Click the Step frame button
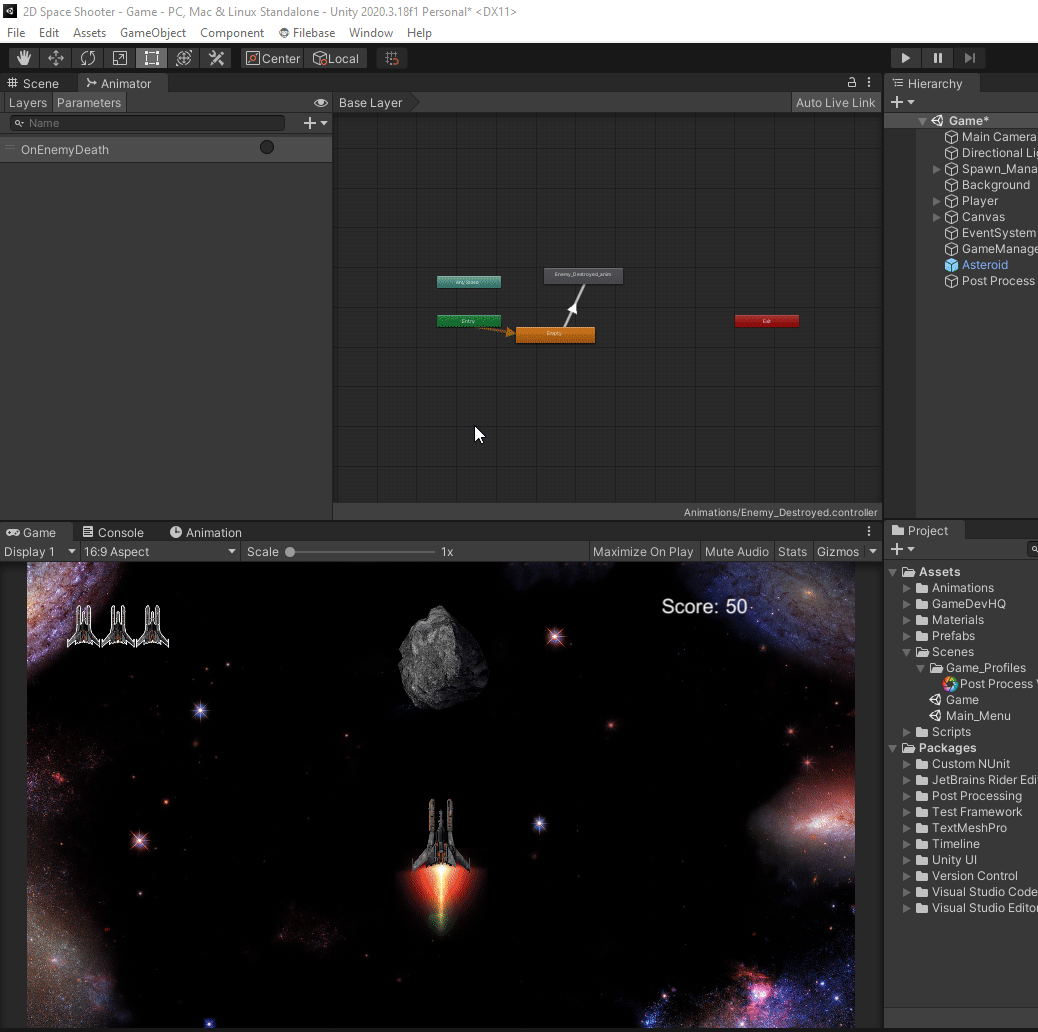 point(969,58)
